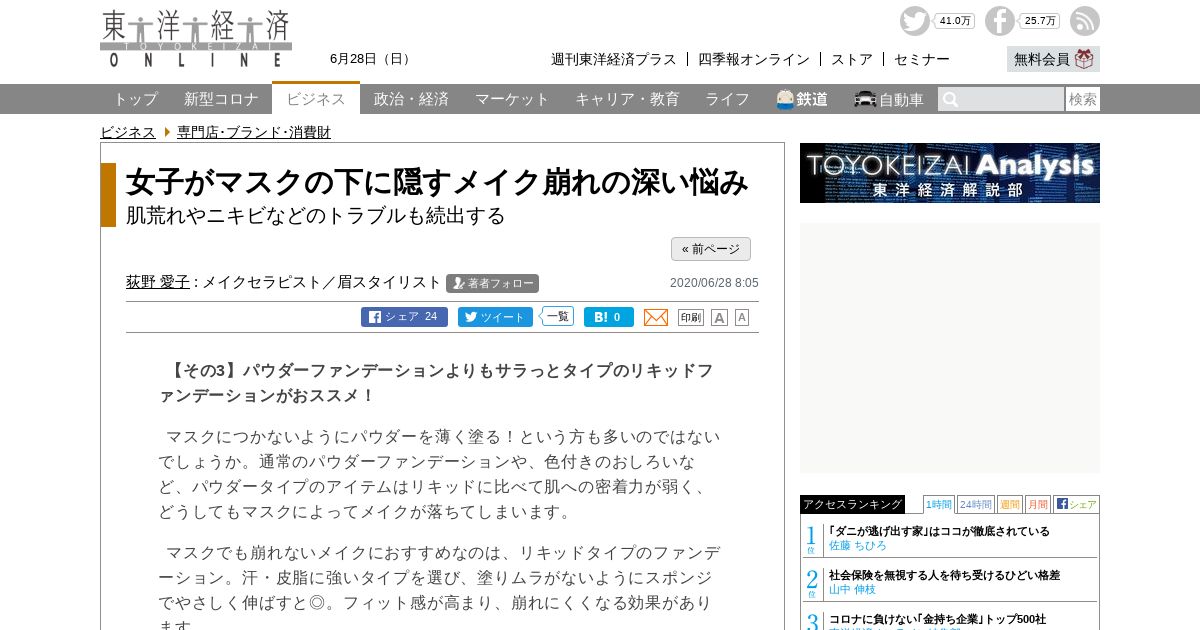Click the 41.0万 Twitter follower count

click(955, 21)
